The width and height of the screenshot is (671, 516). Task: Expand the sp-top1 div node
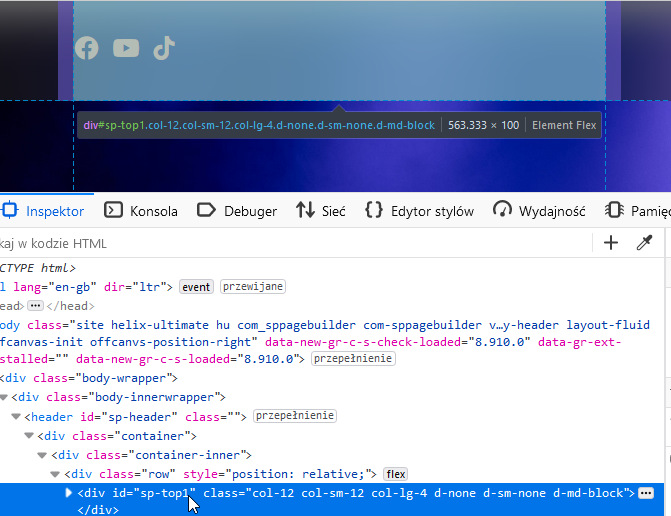tap(69, 493)
